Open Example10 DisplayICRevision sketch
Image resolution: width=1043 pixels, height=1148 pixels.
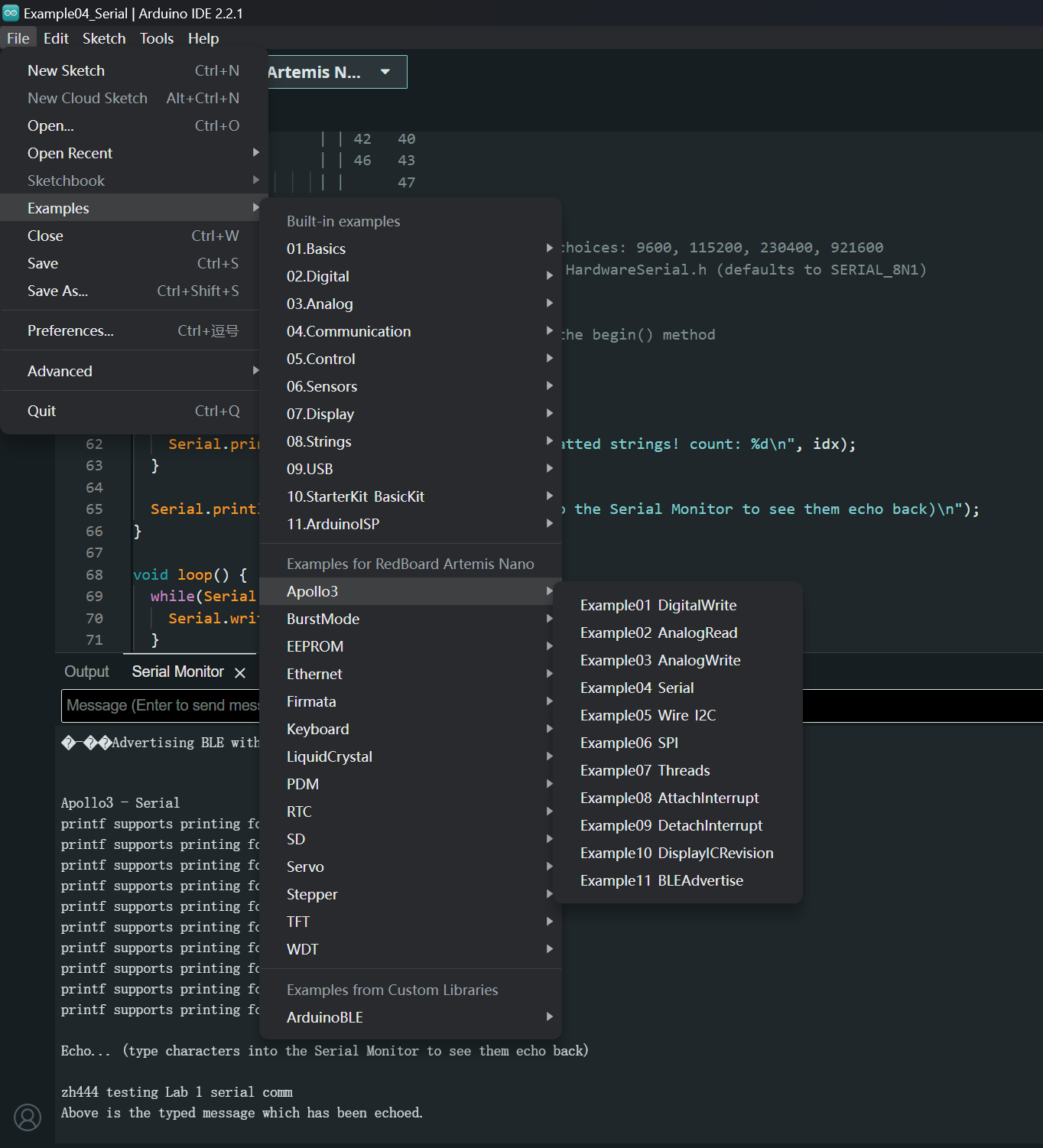677,853
